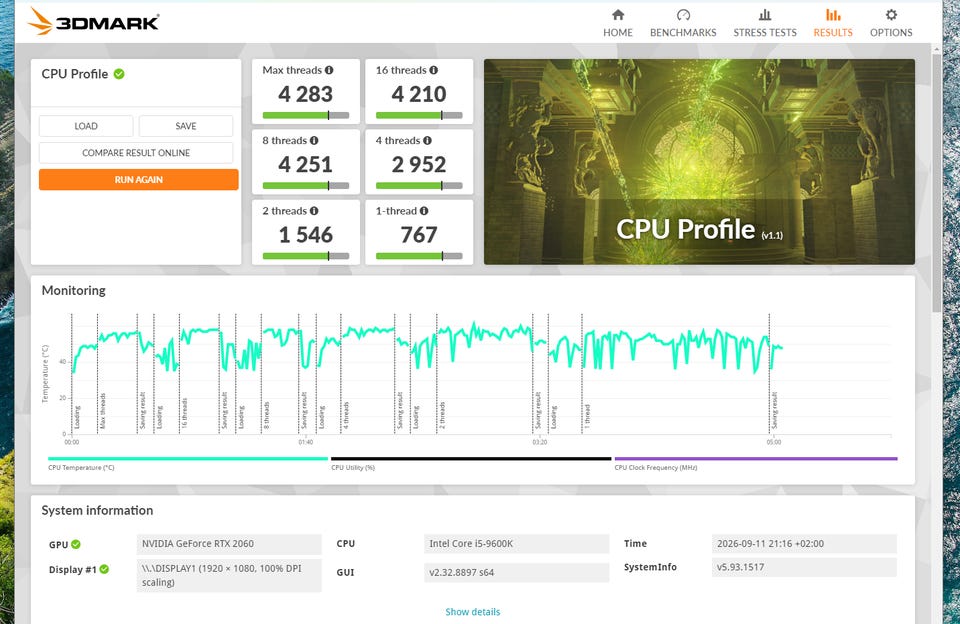Click green check beside Display #1
Screen dimensions: 960x624
(104, 569)
